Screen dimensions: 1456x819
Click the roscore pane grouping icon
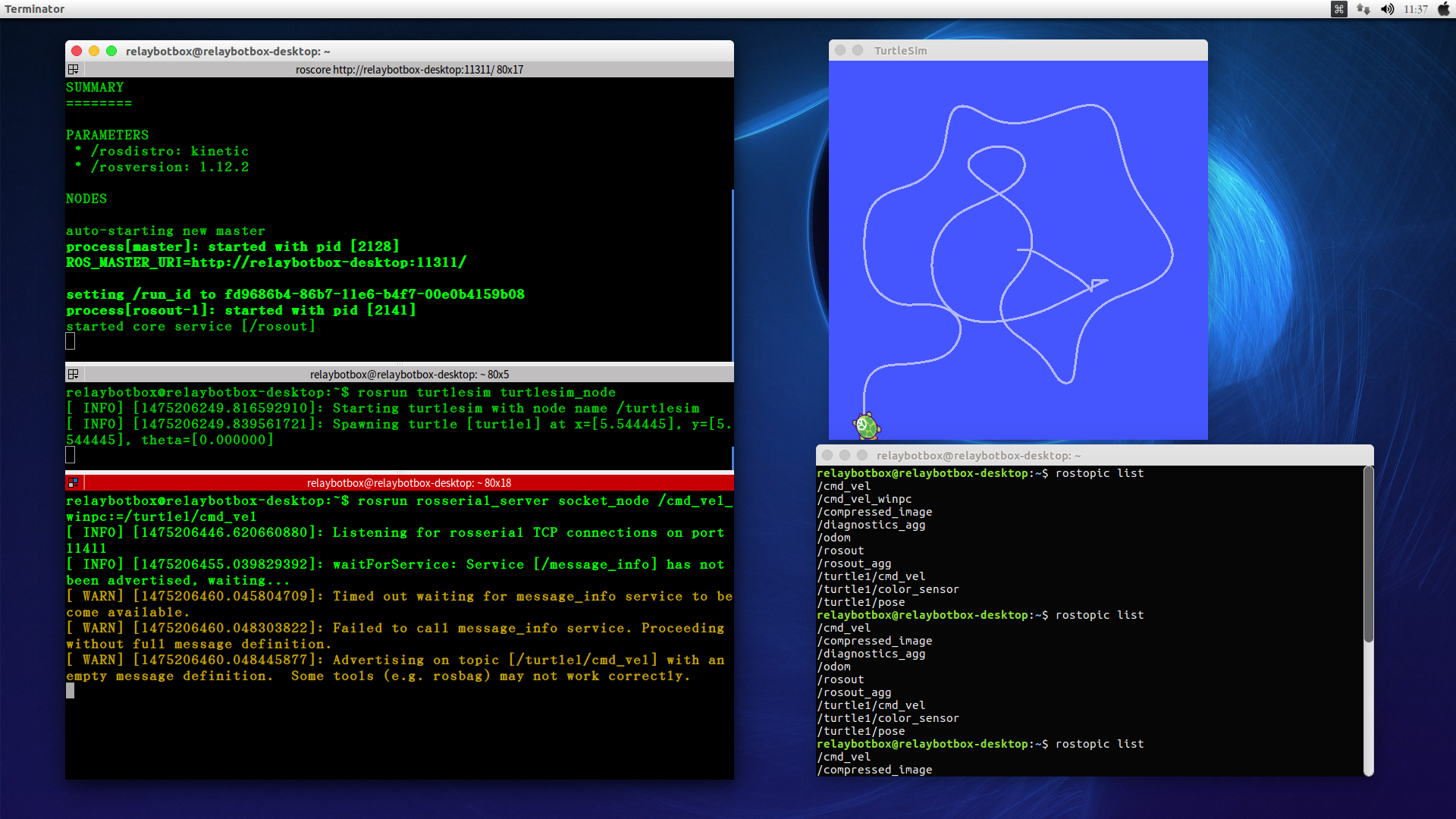pyautogui.click(x=74, y=70)
